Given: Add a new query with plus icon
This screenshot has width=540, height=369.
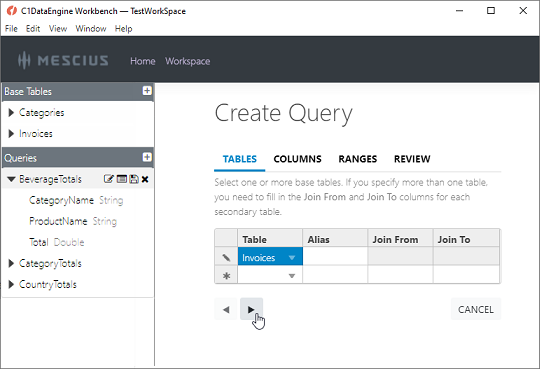Looking at the screenshot, I should [147, 157].
